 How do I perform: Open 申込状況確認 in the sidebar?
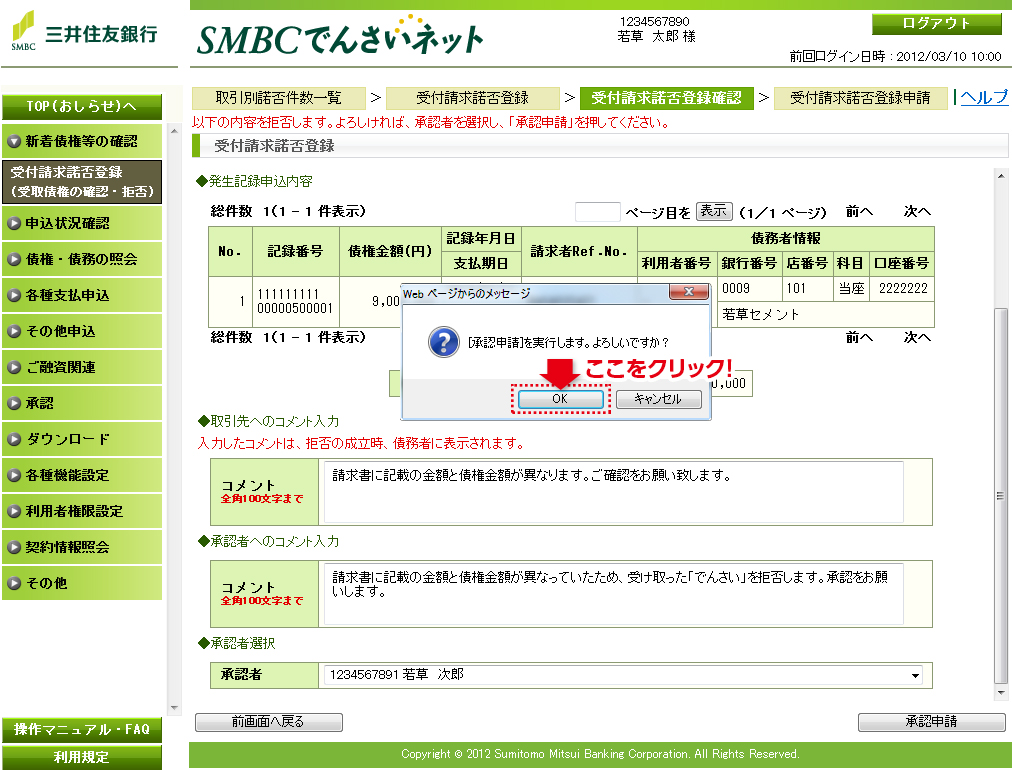point(82,223)
